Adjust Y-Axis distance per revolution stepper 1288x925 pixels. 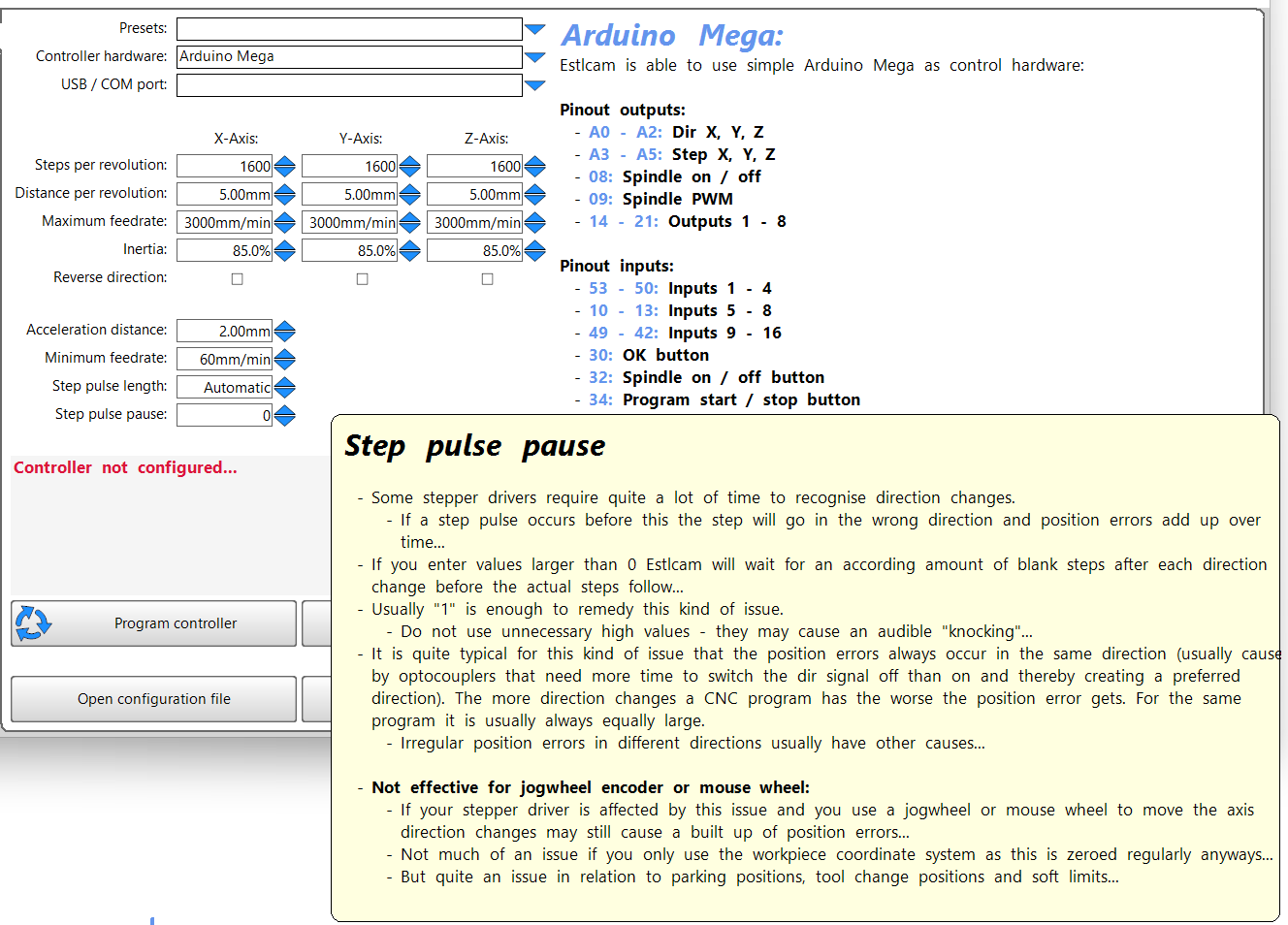pos(409,195)
